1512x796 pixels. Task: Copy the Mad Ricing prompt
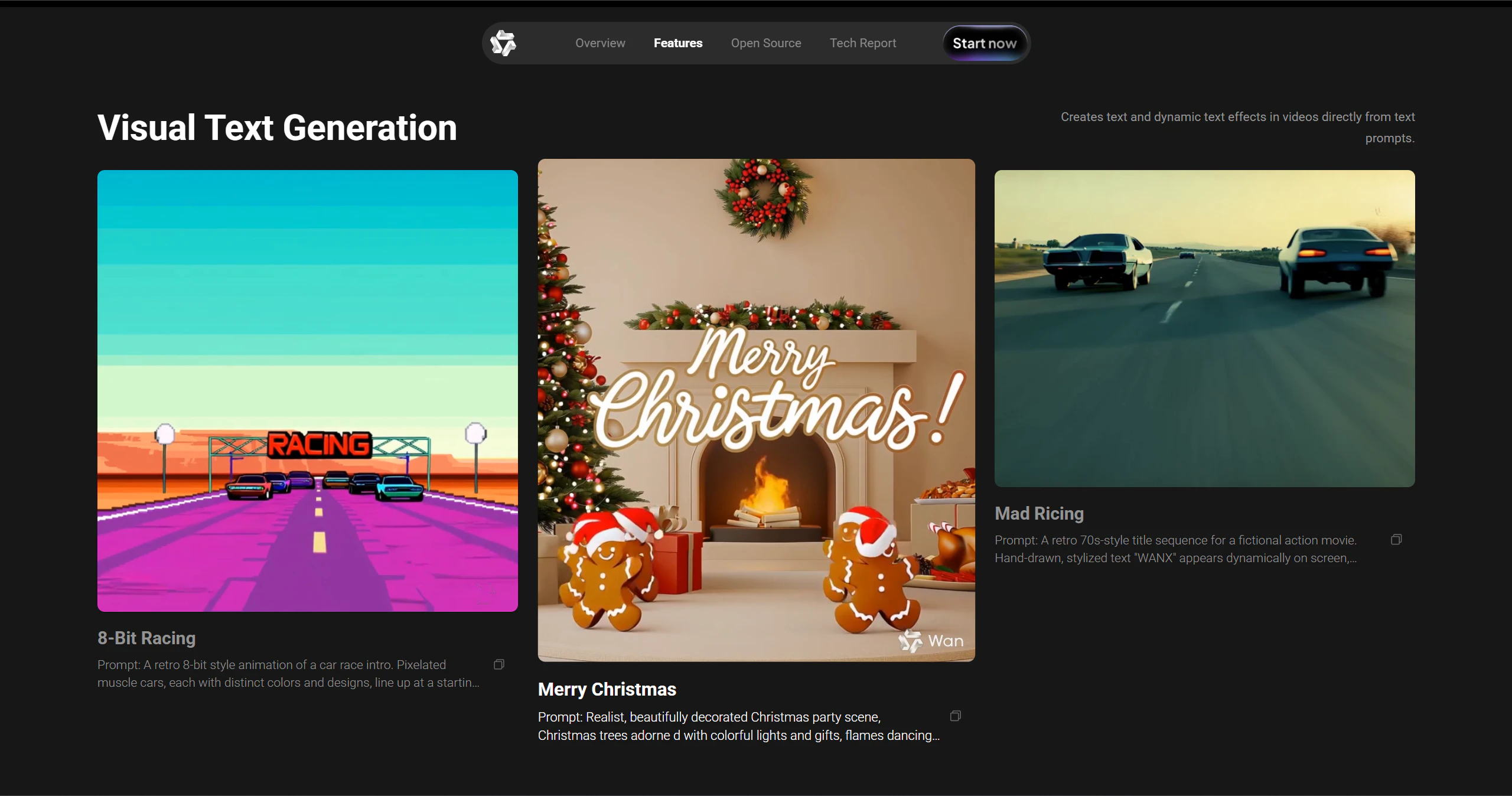pyautogui.click(x=1396, y=540)
